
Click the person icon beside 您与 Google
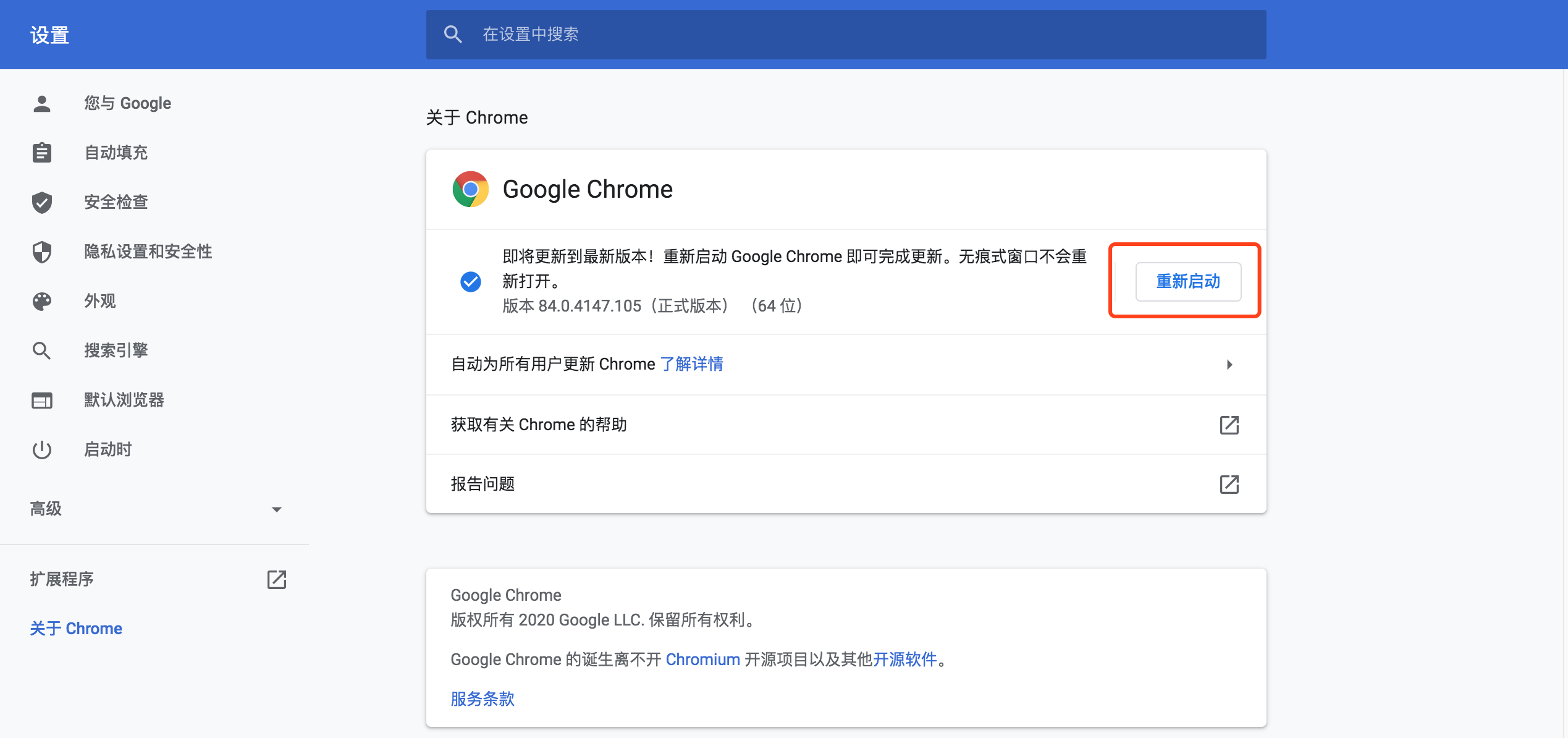click(42, 103)
